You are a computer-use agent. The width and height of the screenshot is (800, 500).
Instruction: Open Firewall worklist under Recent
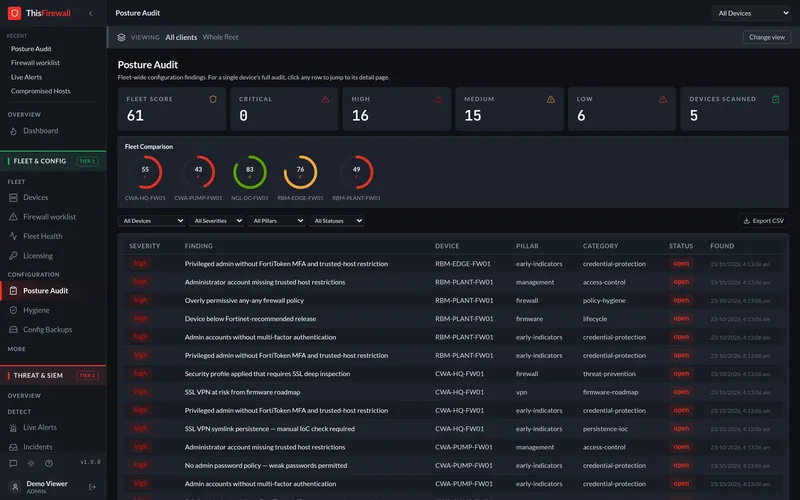(x=35, y=63)
